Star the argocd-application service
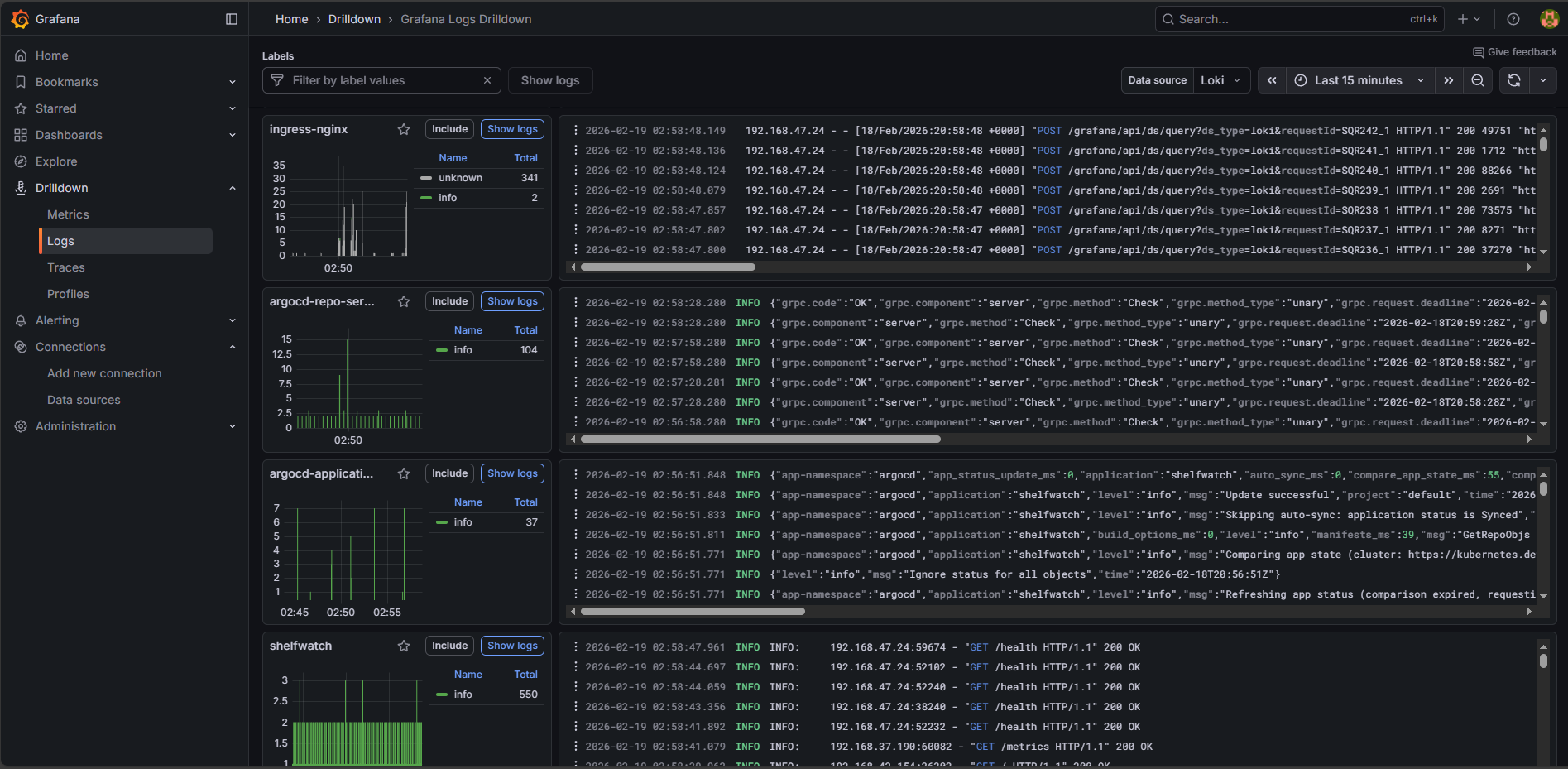This screenshot has width=1568, height=769. tap(404, 473)
